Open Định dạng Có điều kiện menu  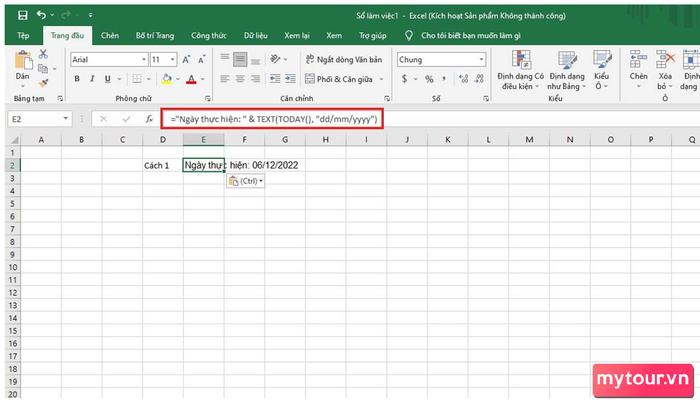tap(521, 70)
